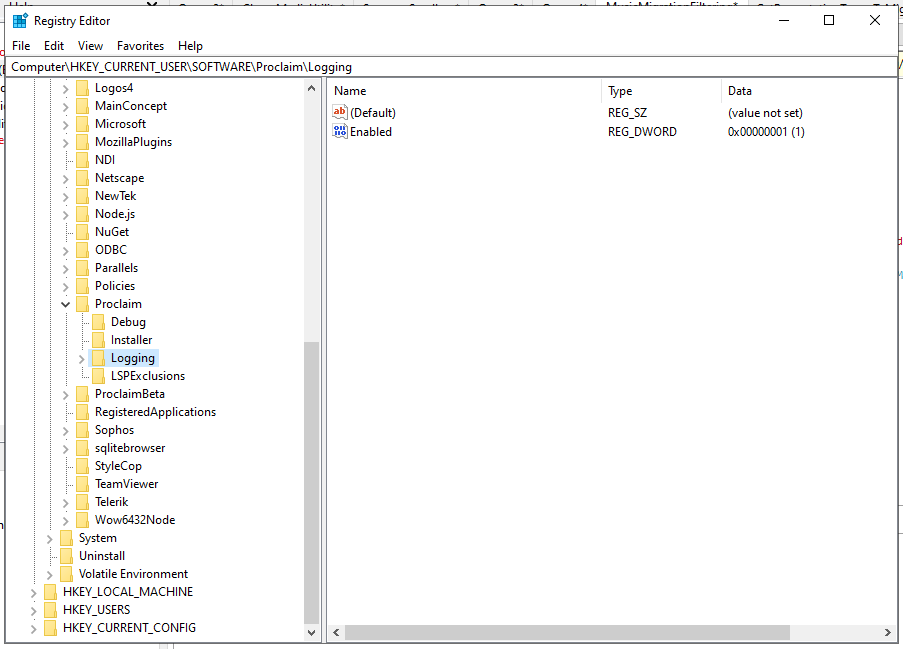Screen dimensions: 903x649
Task: Click the HKEY_LOCAL_MACHINE folder icon
Action: tap(51, 591)
